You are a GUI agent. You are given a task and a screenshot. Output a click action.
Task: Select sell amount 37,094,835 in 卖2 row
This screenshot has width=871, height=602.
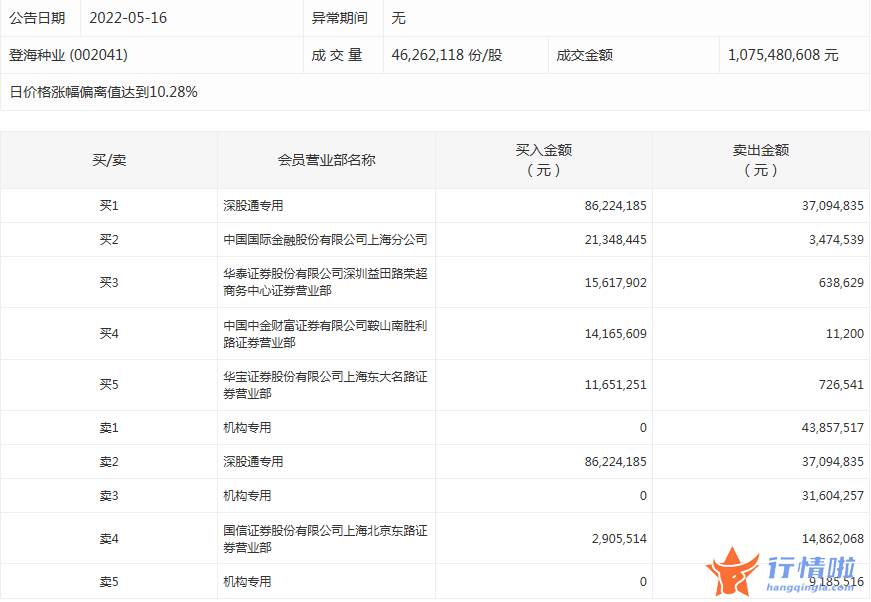833,461
